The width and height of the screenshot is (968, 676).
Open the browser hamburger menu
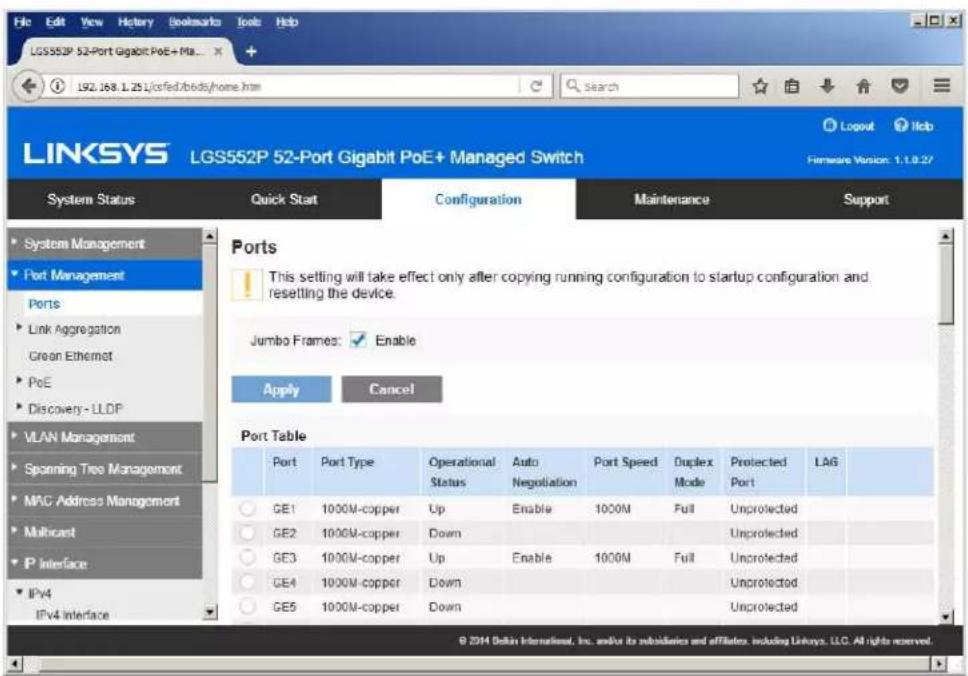941,85
